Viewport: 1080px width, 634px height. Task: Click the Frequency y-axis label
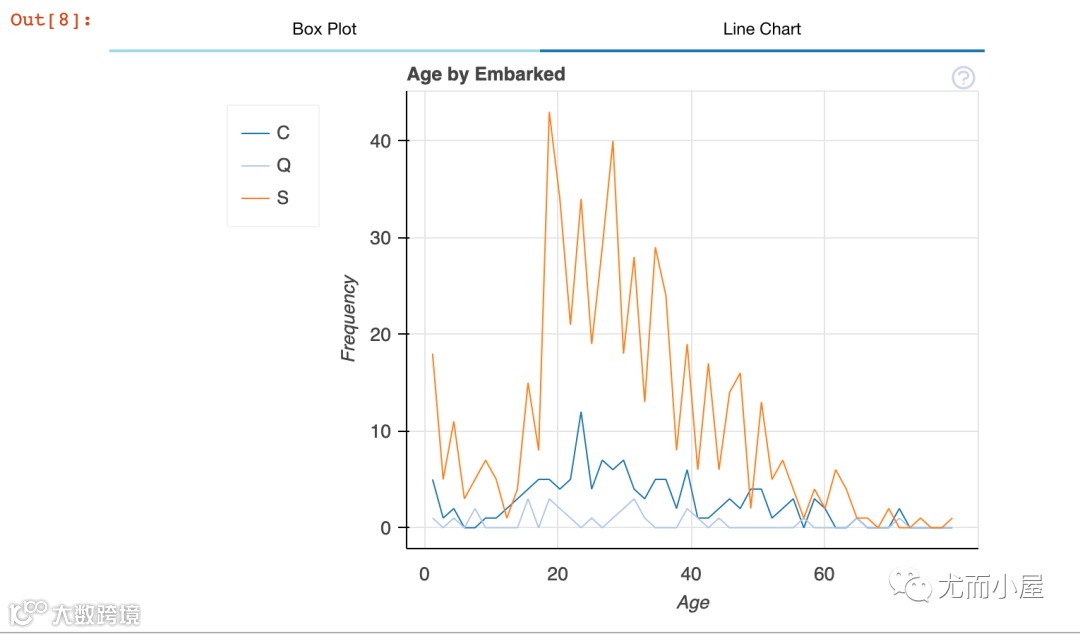(349, 318)
